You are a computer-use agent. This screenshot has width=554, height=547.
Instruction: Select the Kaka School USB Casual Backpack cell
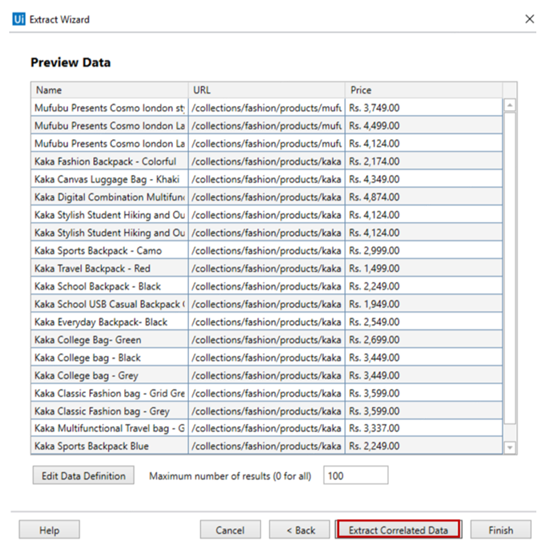[109, 304]
